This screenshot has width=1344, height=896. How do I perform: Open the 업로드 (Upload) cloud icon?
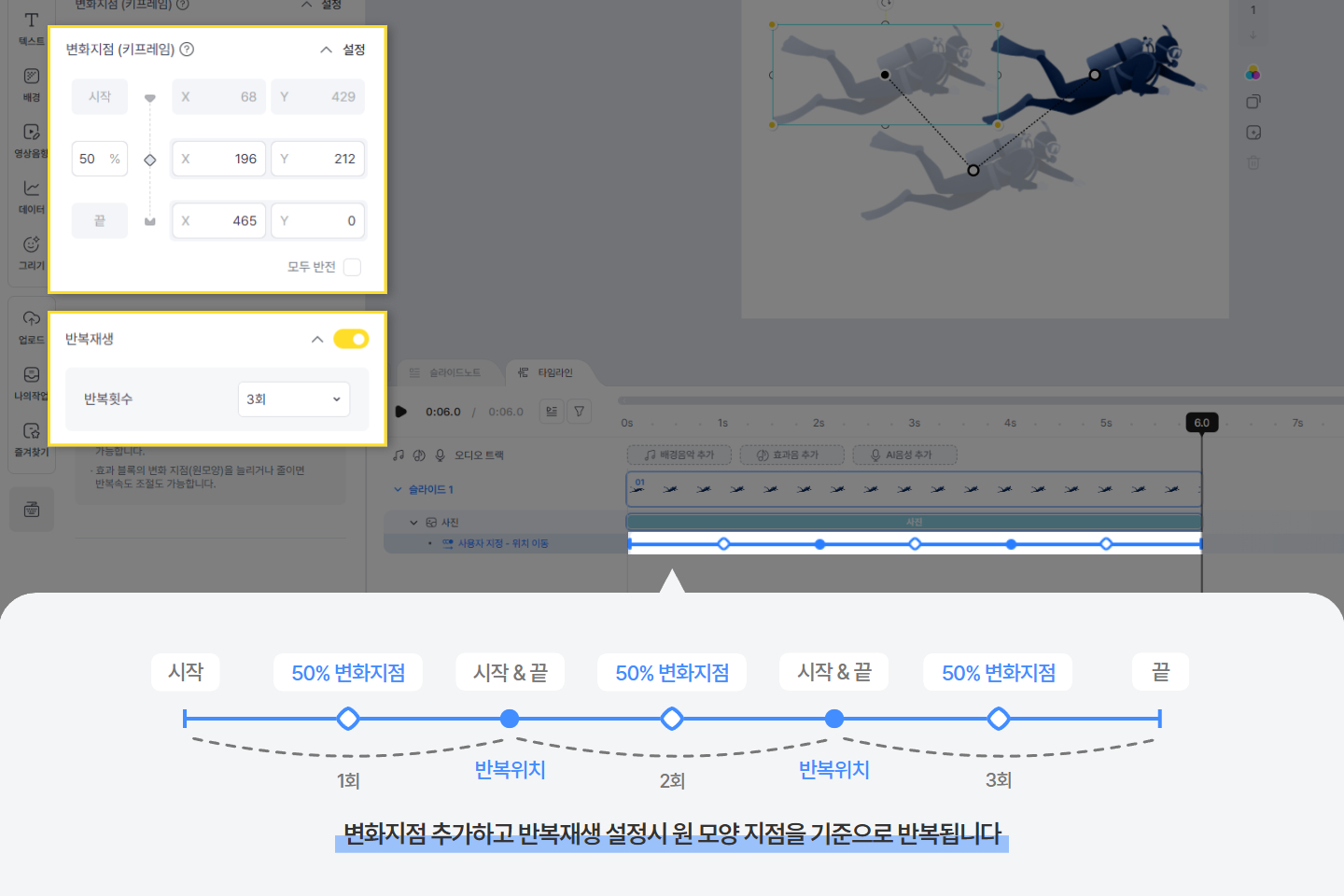[x=31, y=325]
